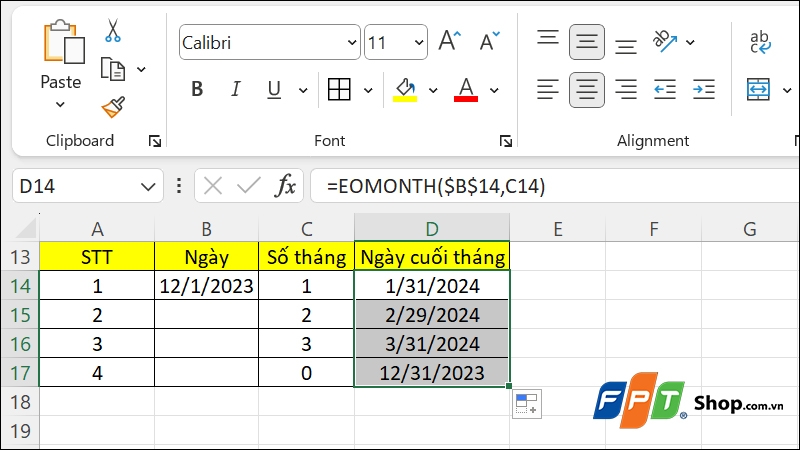This screenshot has height=450, width=800.
Task: Click the Orientation text rotation icon
Action: [665, 41]
